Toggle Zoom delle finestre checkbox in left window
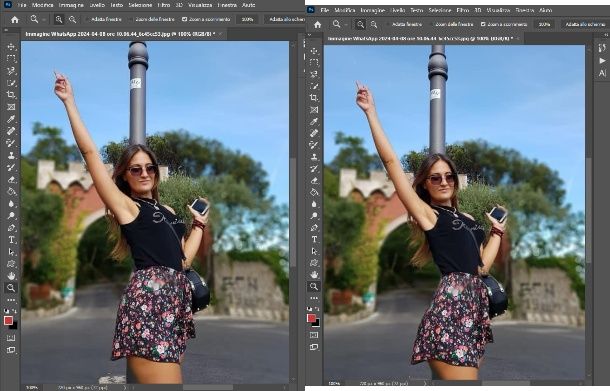 click(131, 19)
